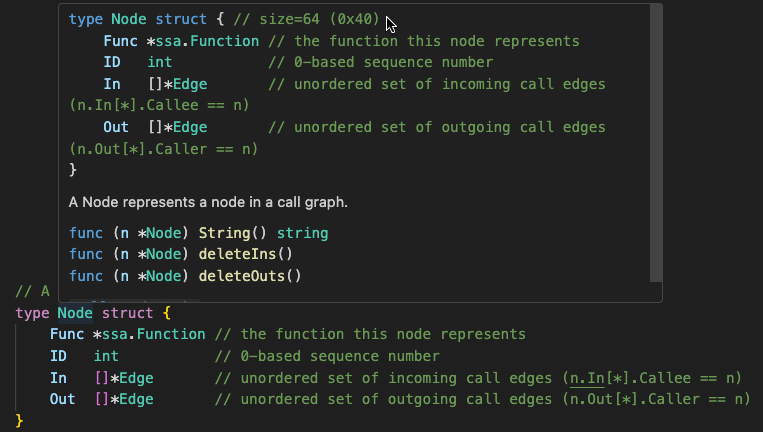Click the Out field name in editor
Image resolution: width=763 pixels, height=432 pixels.
tap(62, 399)
